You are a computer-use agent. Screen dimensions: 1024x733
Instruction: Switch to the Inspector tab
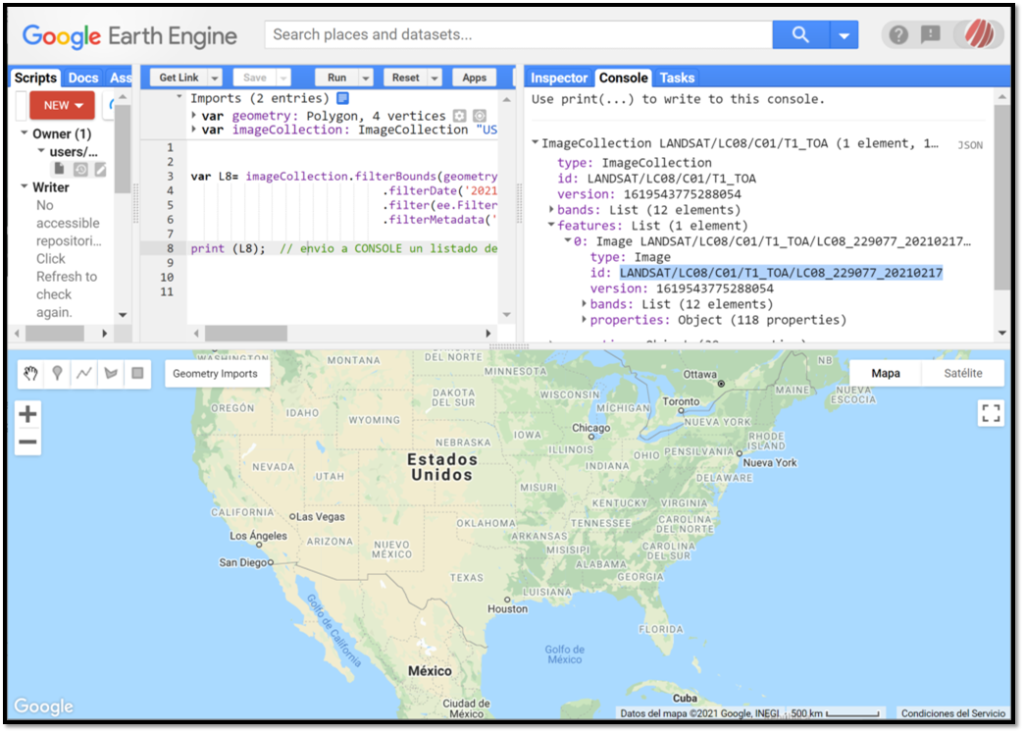pyautogui.click(x=559, y=78)
